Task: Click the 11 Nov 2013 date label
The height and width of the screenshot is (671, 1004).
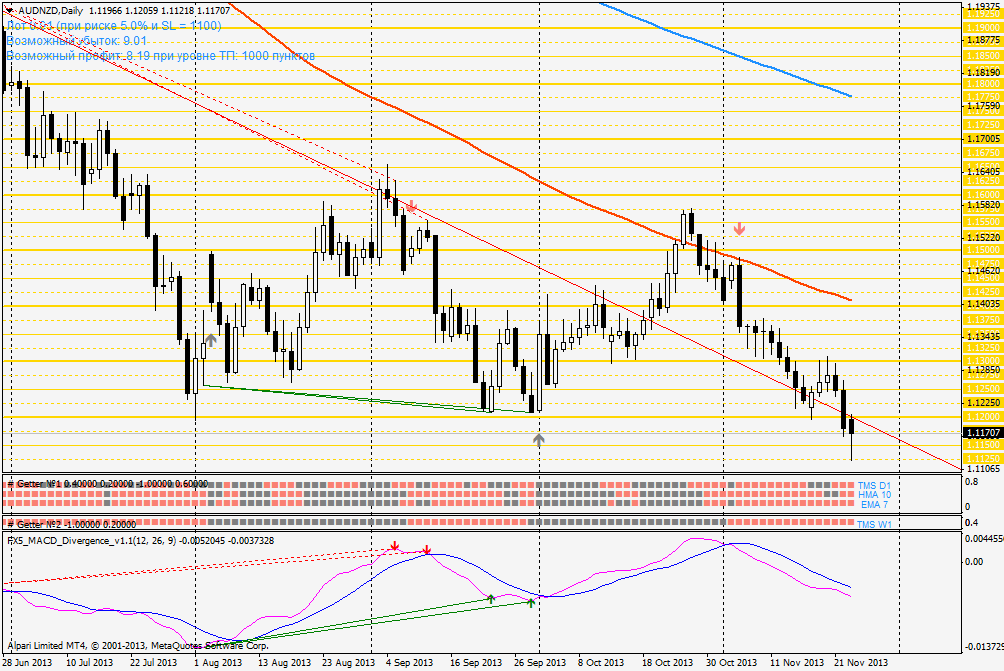Action: click(797, 663)
